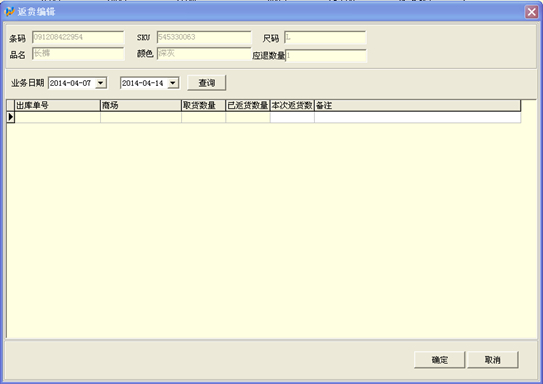Click the end date text 2014-04-14
This screenshot has width=543, height=384.
tap(142, 83)
